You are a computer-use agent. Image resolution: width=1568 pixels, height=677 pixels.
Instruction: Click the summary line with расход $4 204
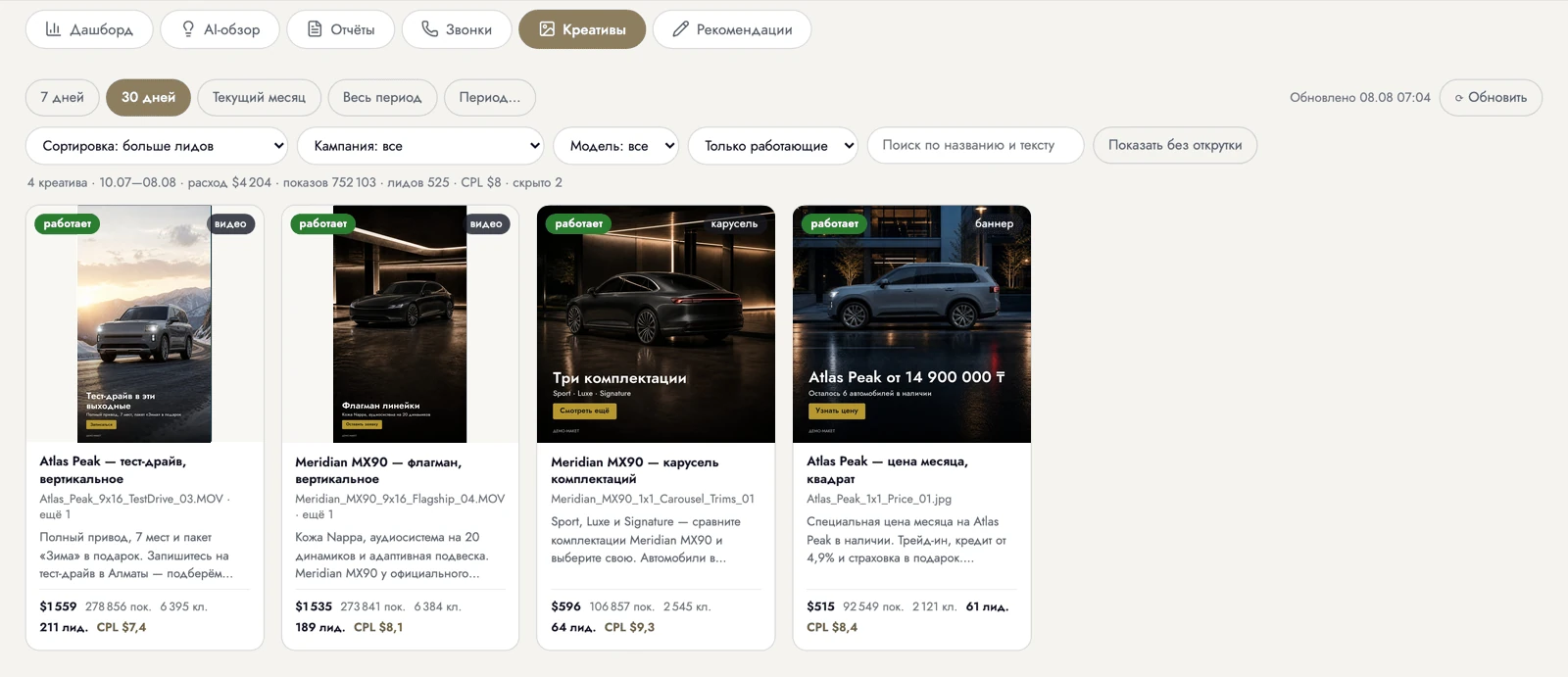pyautogui.click(x=295, y=182)
